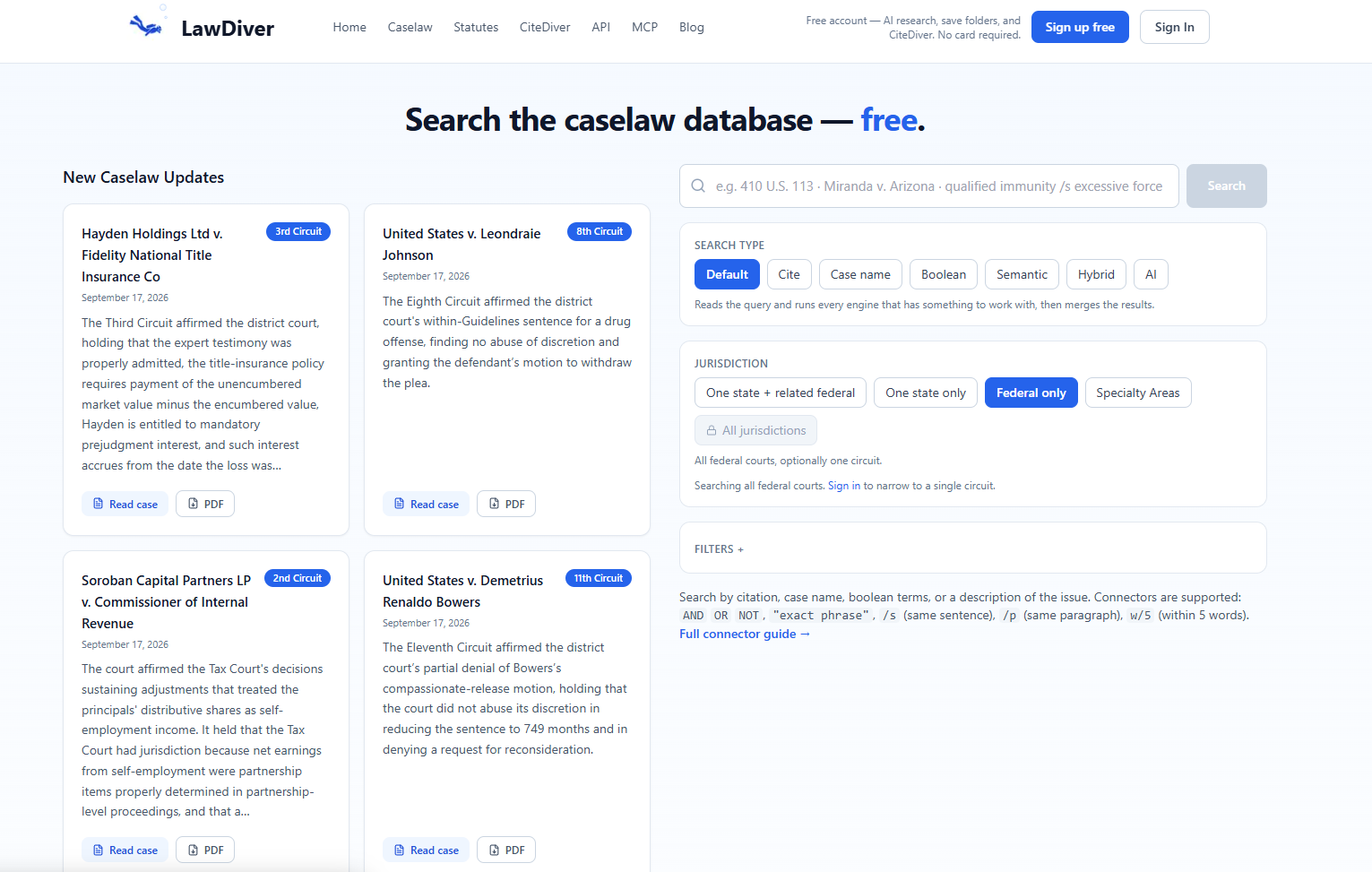
Task: Open the Full connector guide link
Action: point(745,634)
